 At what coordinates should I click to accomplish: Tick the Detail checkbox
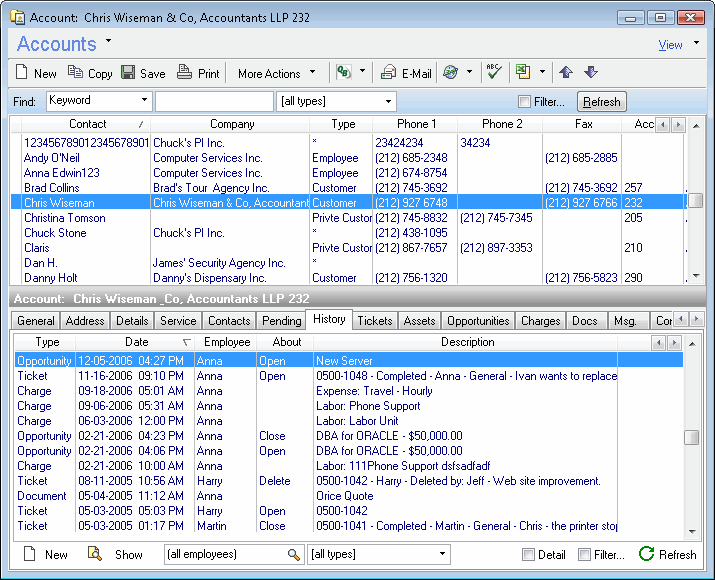click(529, 555)
